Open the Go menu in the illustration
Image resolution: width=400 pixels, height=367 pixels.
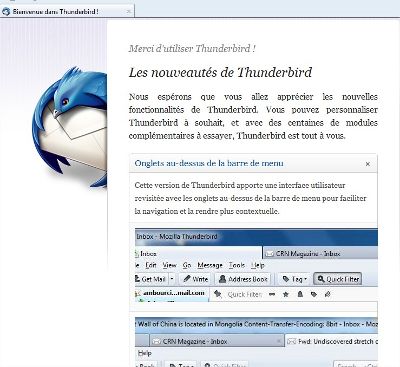(x=187, y=265)
